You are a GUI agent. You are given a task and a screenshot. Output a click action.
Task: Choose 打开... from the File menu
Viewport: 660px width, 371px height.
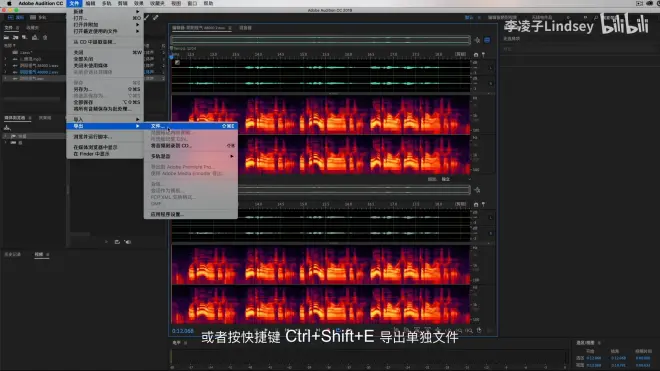tap(105, 18)
